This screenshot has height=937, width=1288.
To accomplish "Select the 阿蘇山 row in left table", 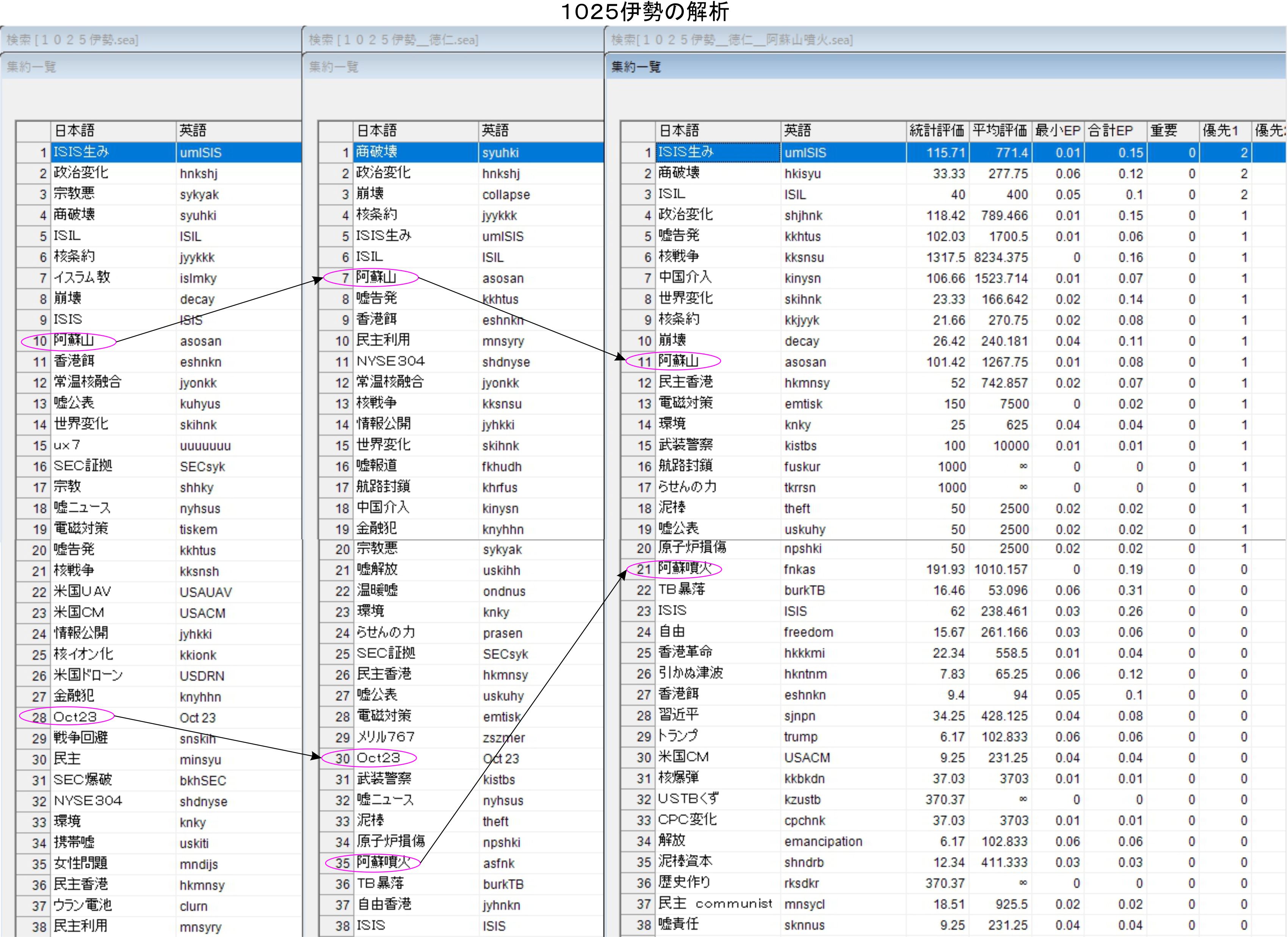I will (x=74, y=341).
